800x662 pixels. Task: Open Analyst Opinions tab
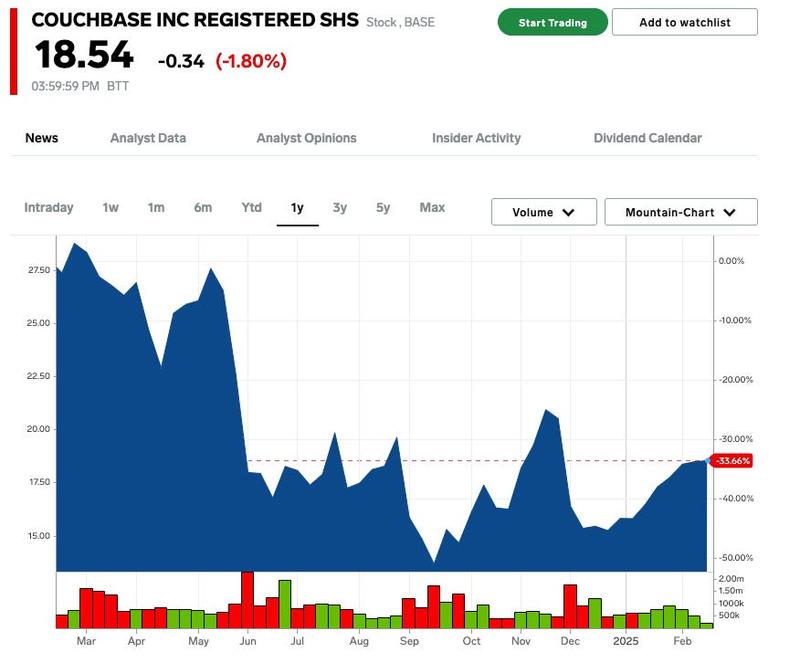[x=306, y=138]
